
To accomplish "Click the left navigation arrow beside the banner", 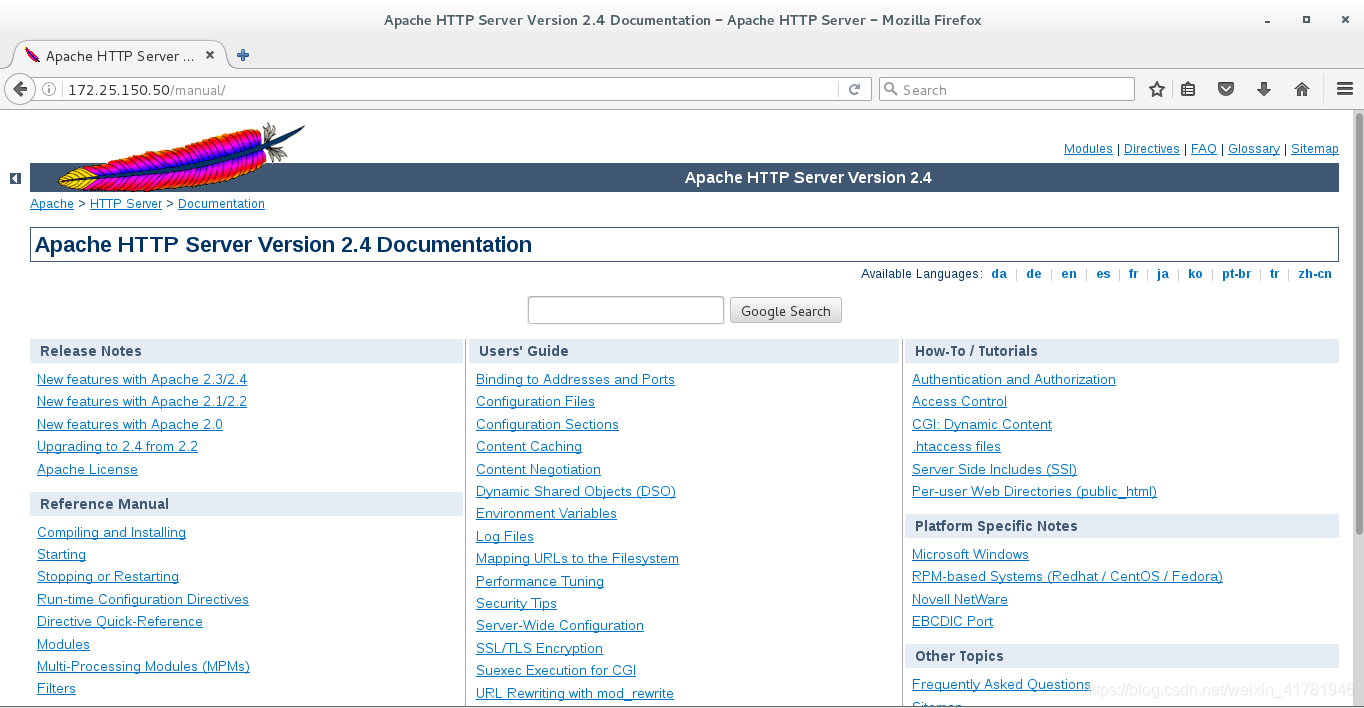I will click(x=15, y=178).
